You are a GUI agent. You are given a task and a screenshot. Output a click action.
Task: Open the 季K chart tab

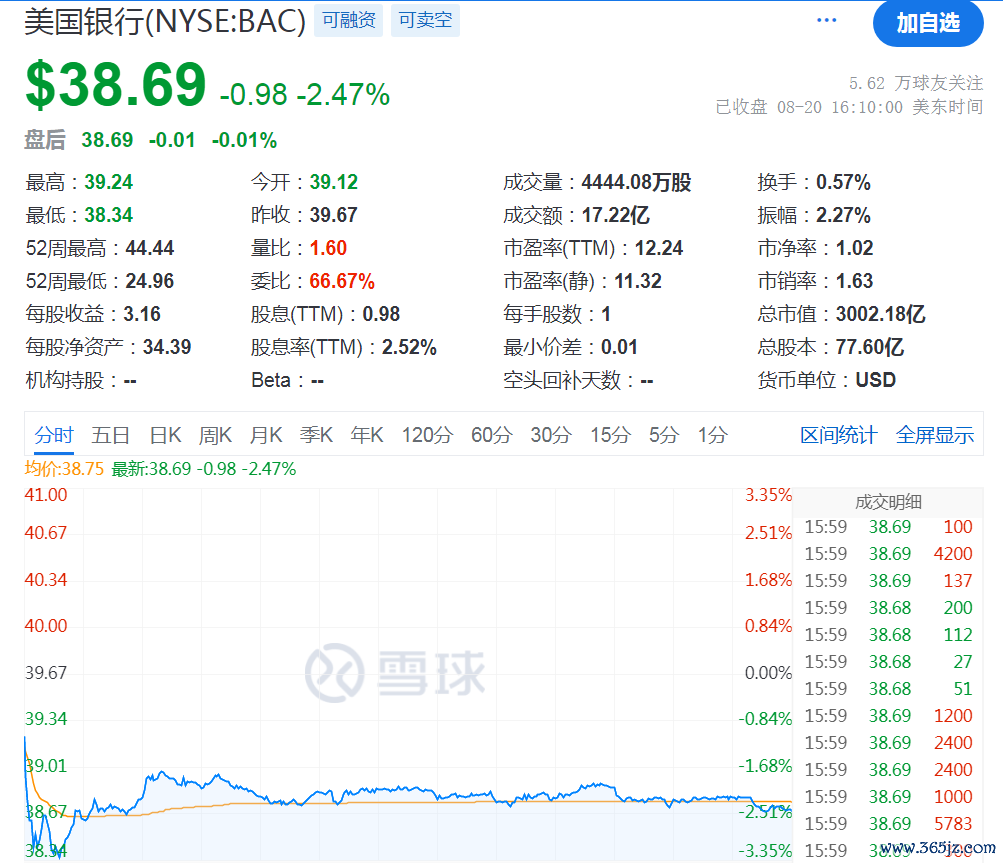tap(316, 436)
